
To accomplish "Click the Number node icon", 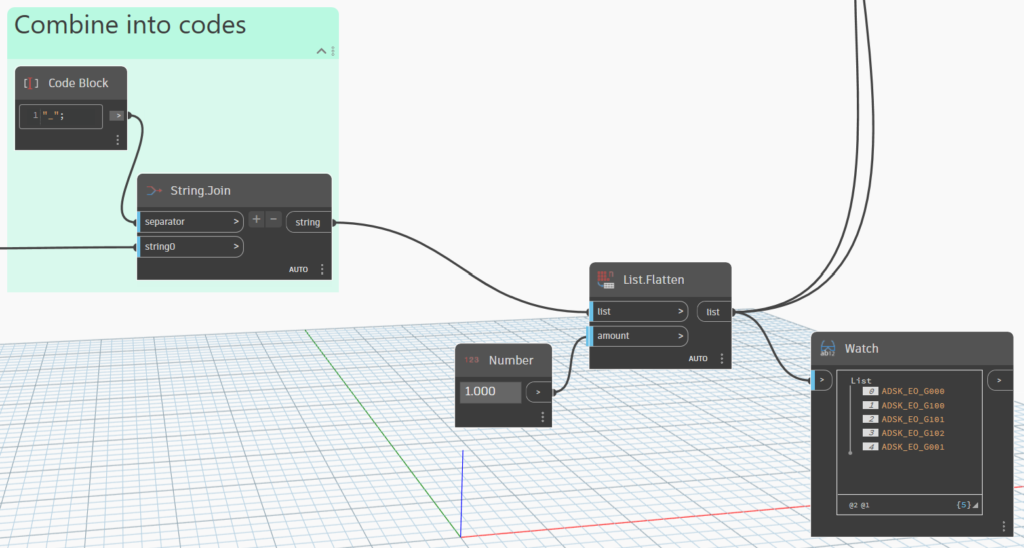I will click(x=471, y=360).
